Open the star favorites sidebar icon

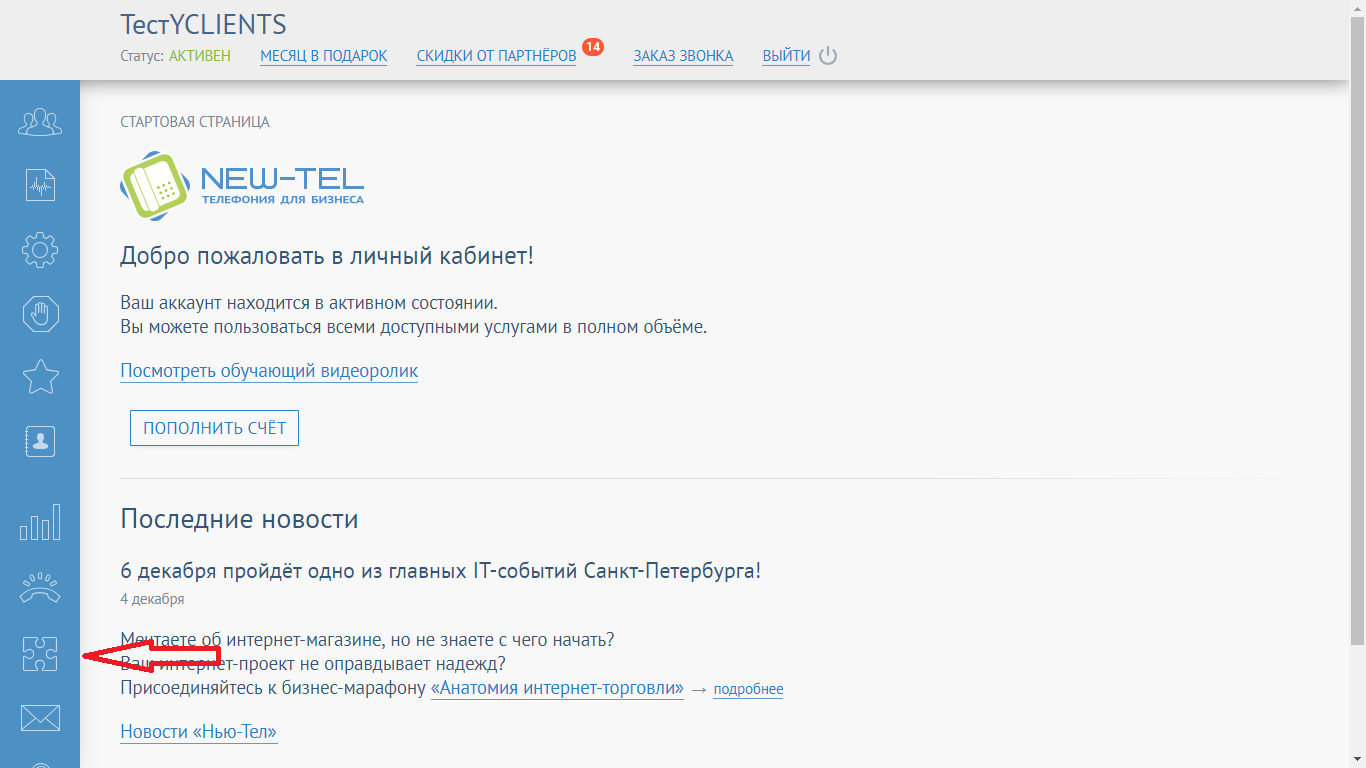(40, 377)
